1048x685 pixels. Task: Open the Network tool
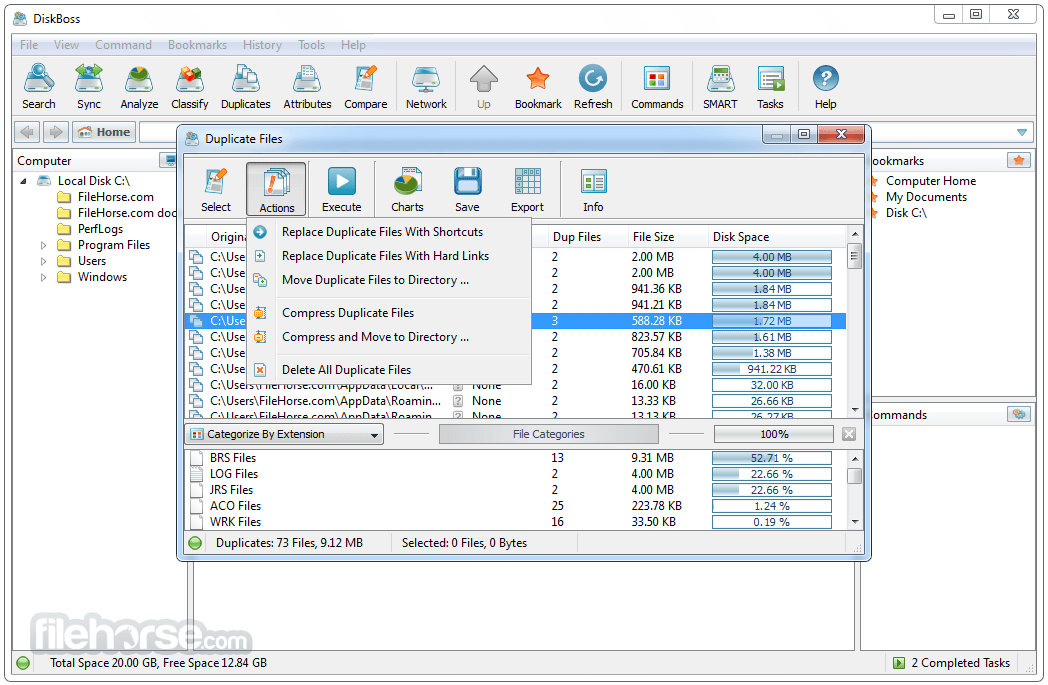426,87
